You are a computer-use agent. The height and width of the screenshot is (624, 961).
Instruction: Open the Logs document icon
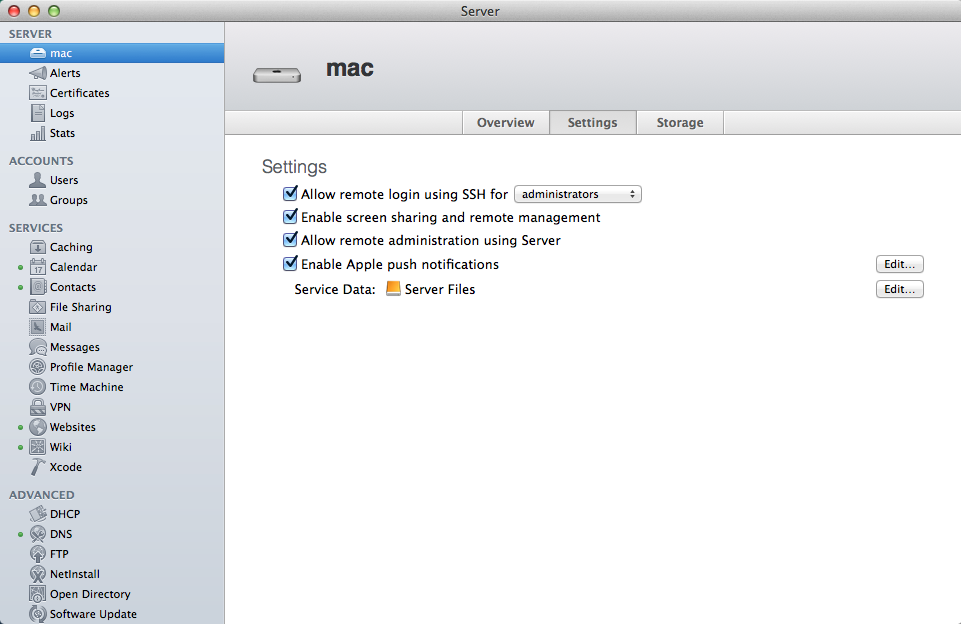click(38, 113)
